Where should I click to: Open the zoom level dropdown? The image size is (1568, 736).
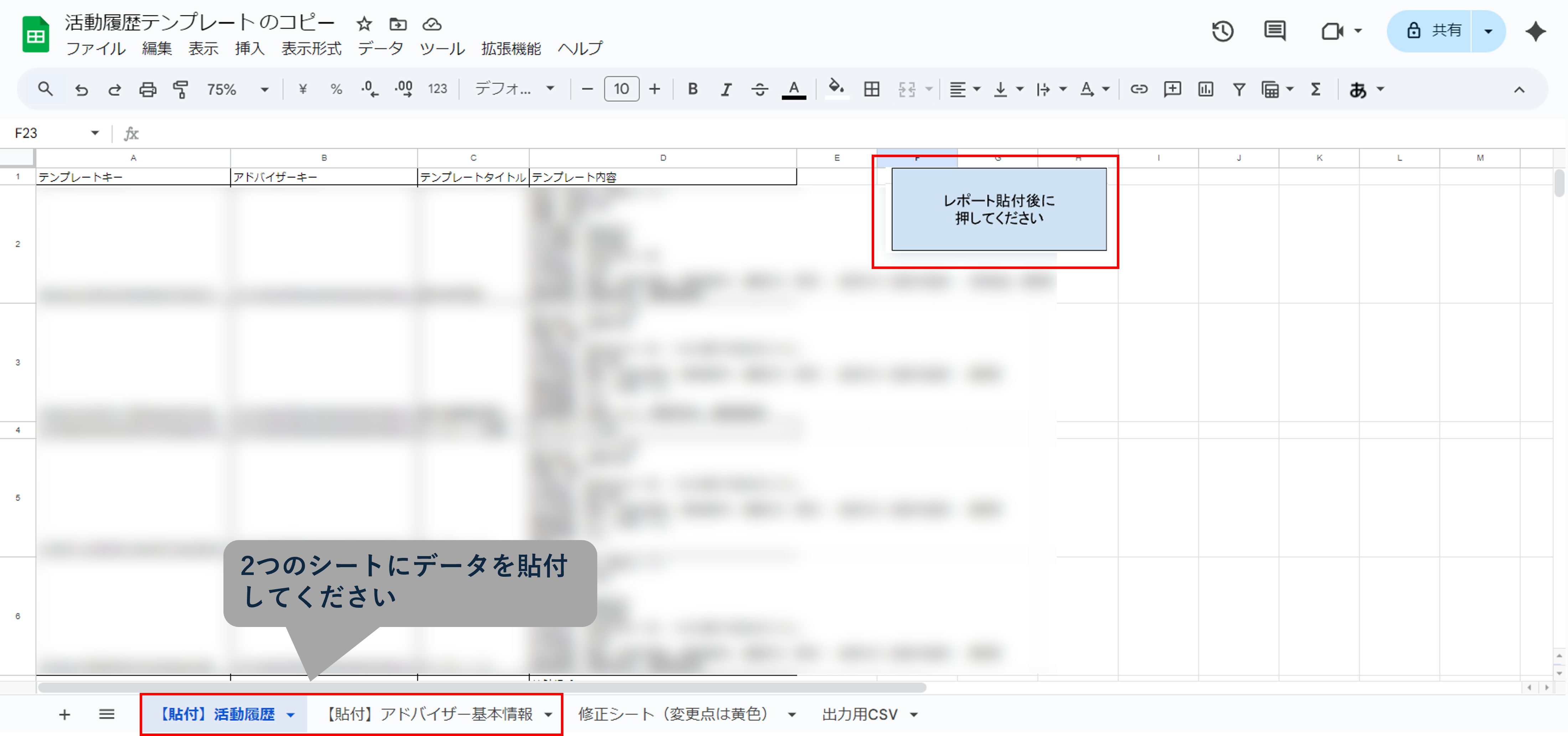(x=265, y=89)
